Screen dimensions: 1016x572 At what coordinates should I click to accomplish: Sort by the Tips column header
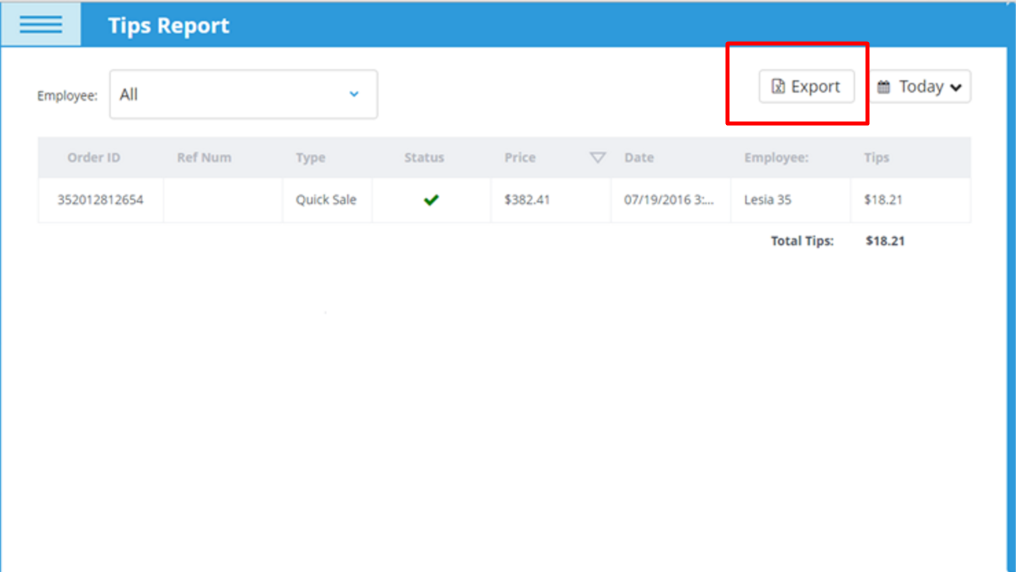click(876, 158)
